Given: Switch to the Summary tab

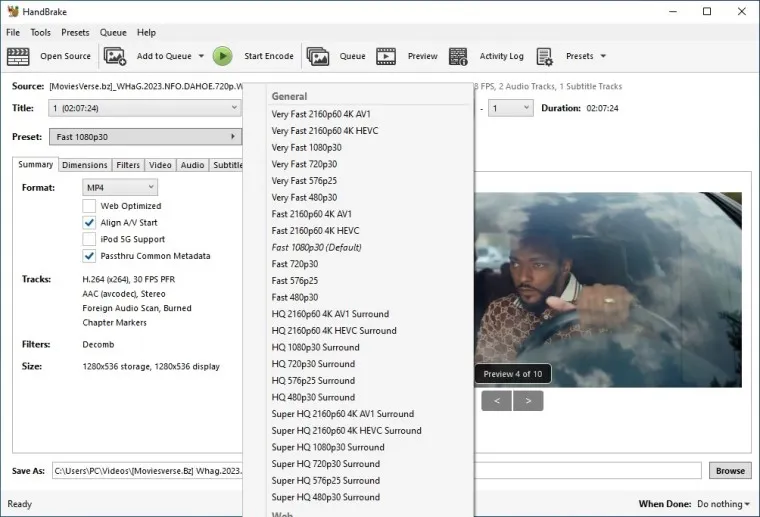Looking at the screenshot, I should coord(35,164).
